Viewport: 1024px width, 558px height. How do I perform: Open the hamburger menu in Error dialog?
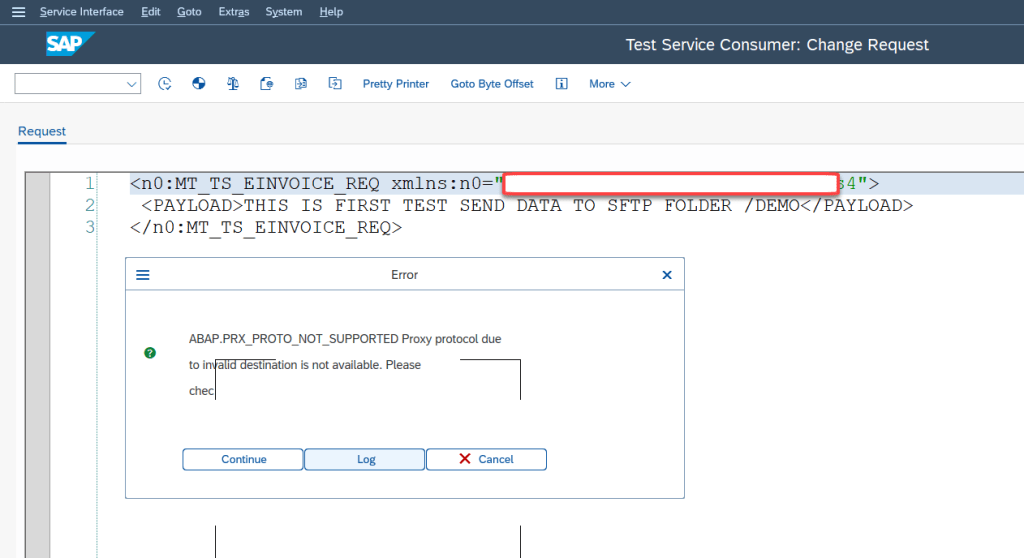click(142, 275)
